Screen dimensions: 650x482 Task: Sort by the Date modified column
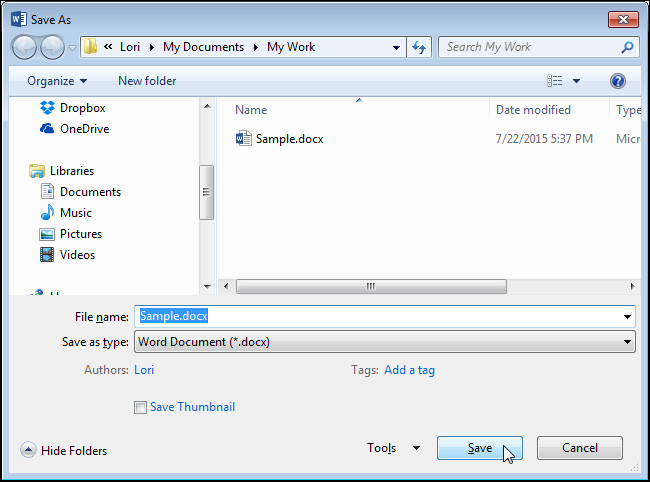533,110
